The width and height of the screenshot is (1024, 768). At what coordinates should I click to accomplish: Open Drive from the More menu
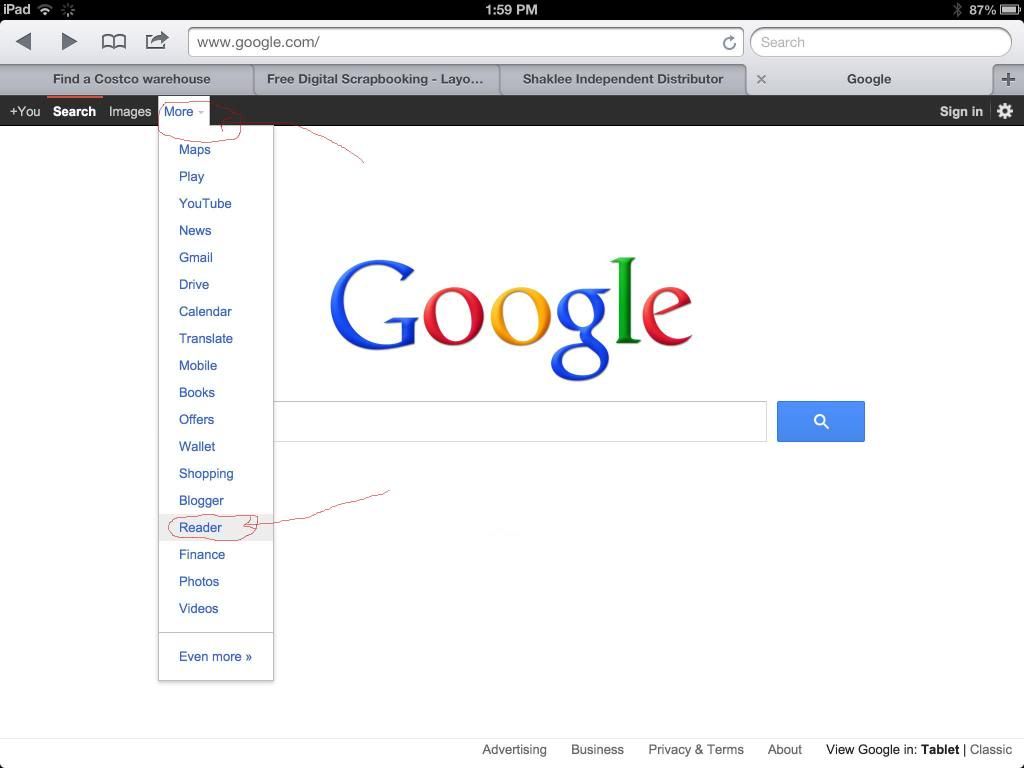click(194, 284)
